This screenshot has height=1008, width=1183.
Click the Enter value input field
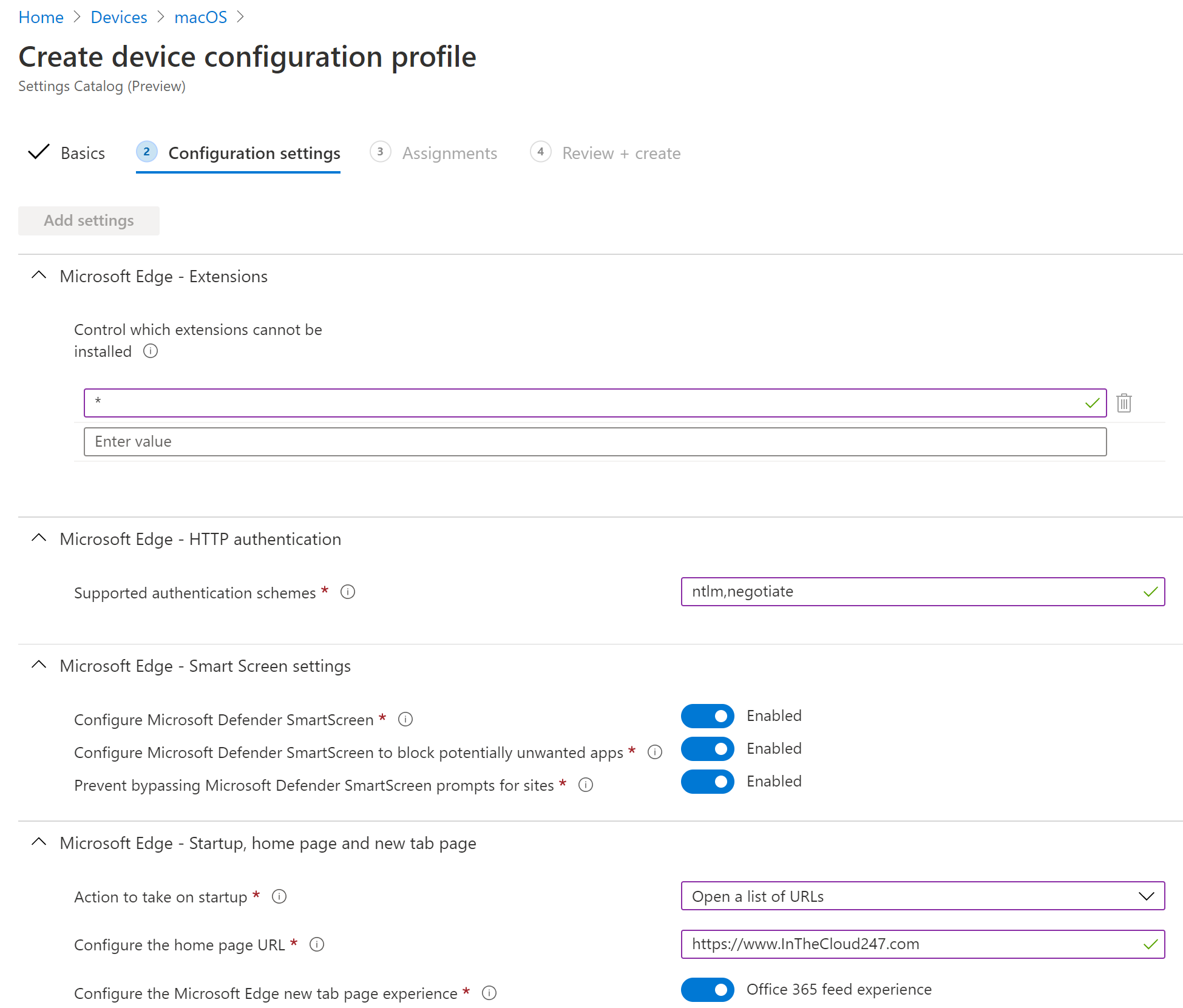point(595,442)
